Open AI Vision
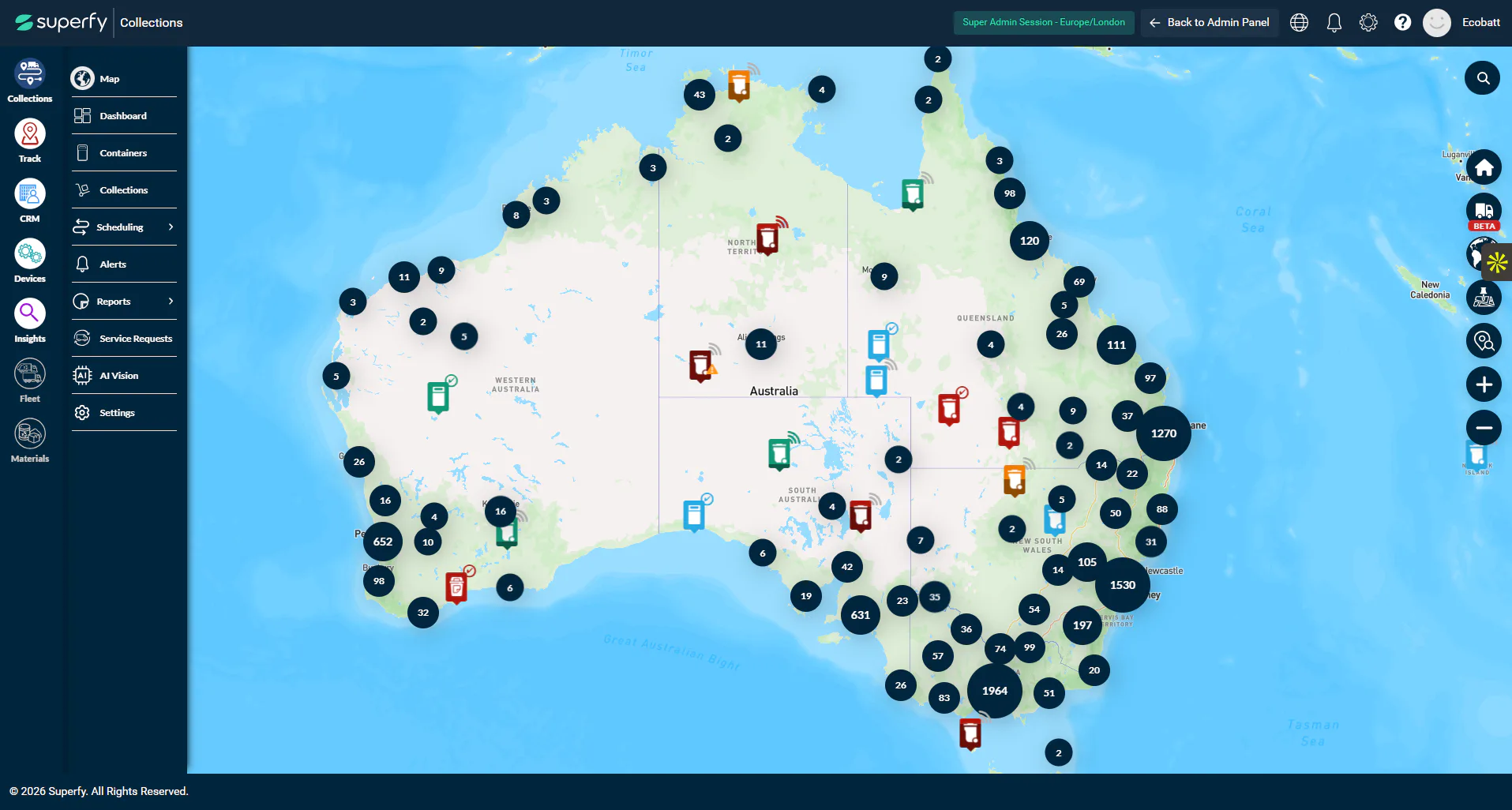The height and width of the screenshot is (810, 1512). pos(124,376)
